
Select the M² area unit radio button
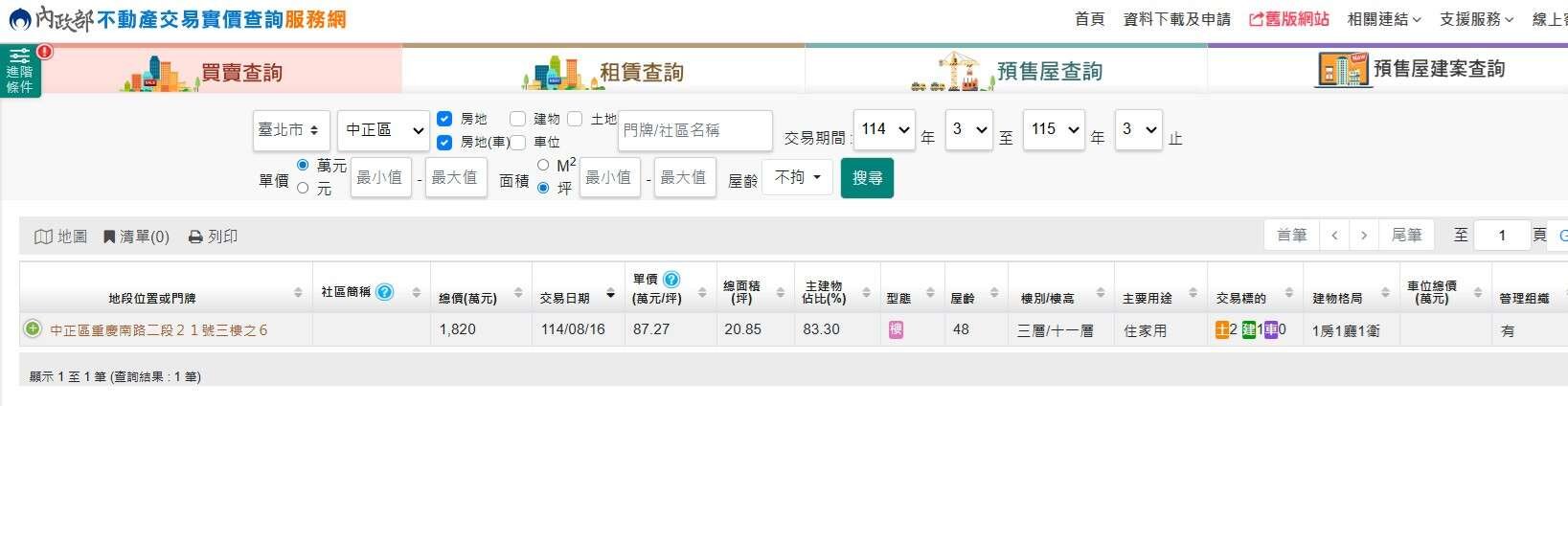[543, 165]
